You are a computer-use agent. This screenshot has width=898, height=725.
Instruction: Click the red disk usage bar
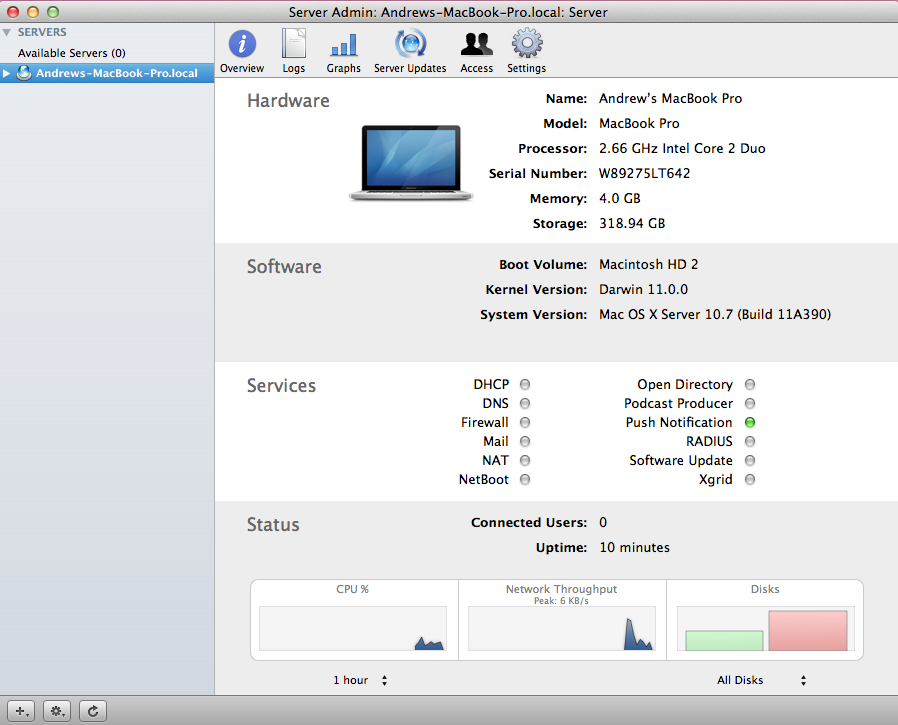coord(808,631)
